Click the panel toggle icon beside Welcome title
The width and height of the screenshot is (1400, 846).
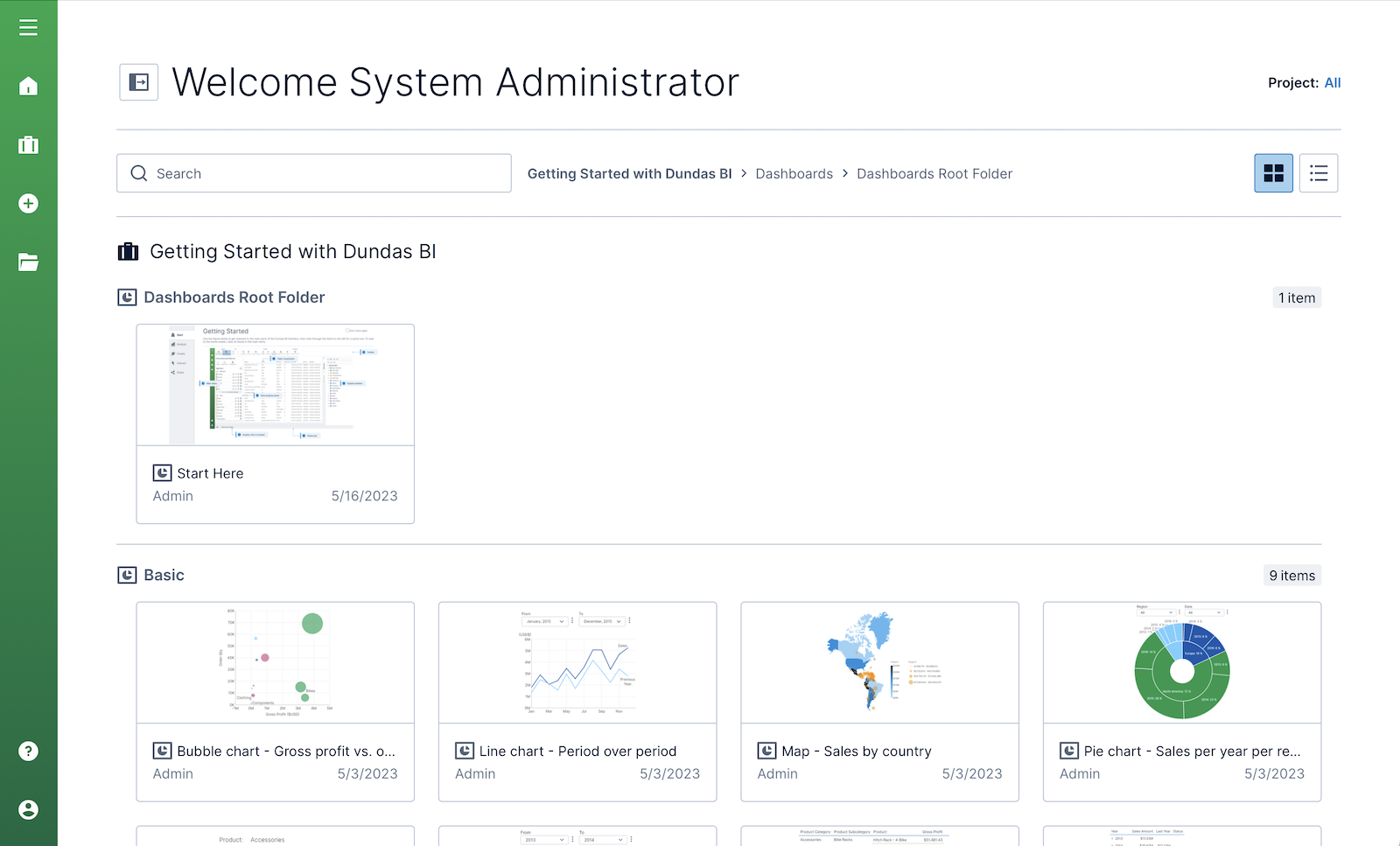(139, 82)
